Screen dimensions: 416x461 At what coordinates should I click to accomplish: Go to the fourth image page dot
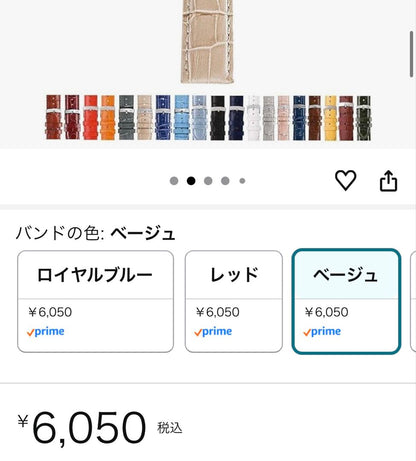225,181
